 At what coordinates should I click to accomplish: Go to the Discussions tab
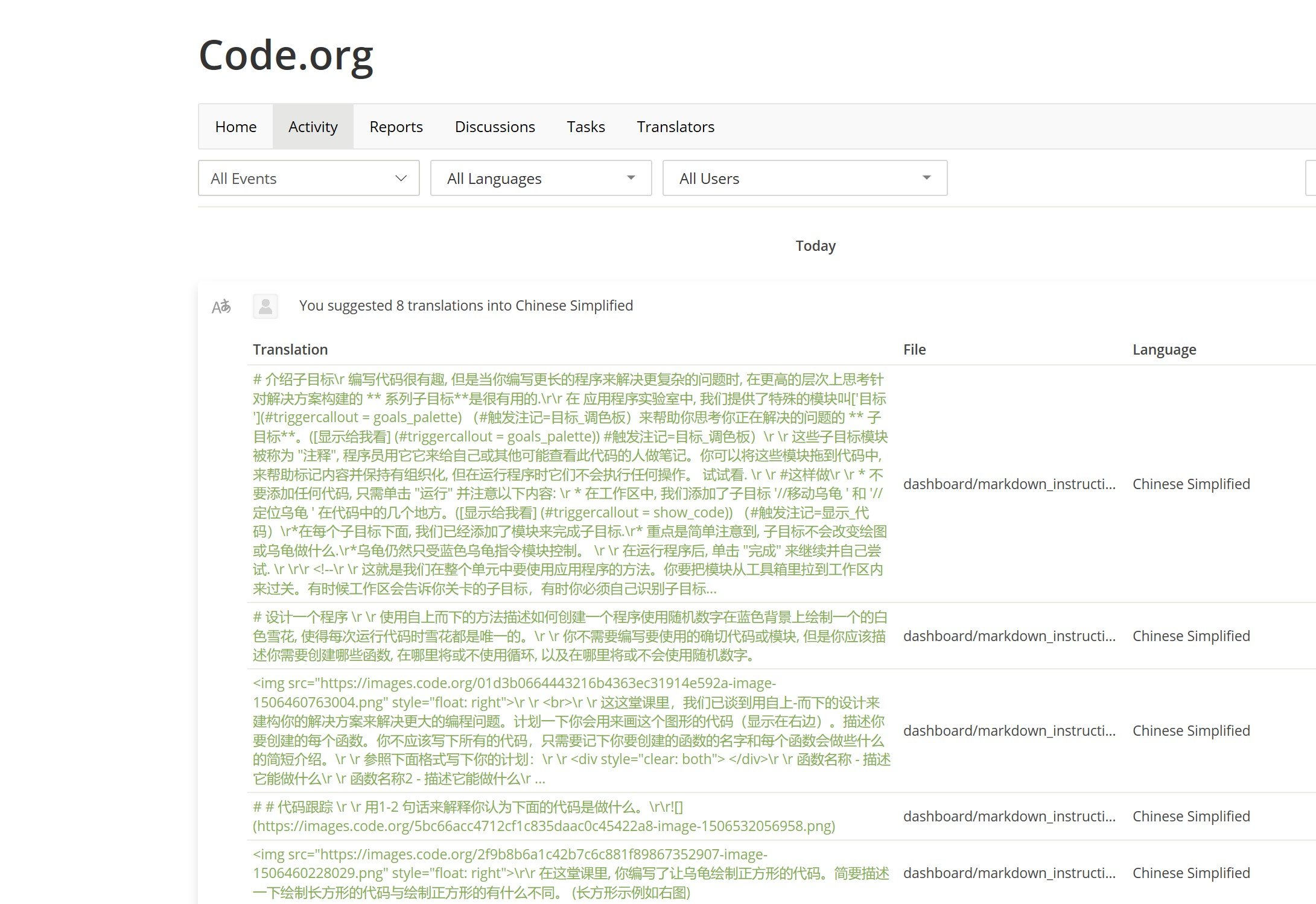[494, 127]
